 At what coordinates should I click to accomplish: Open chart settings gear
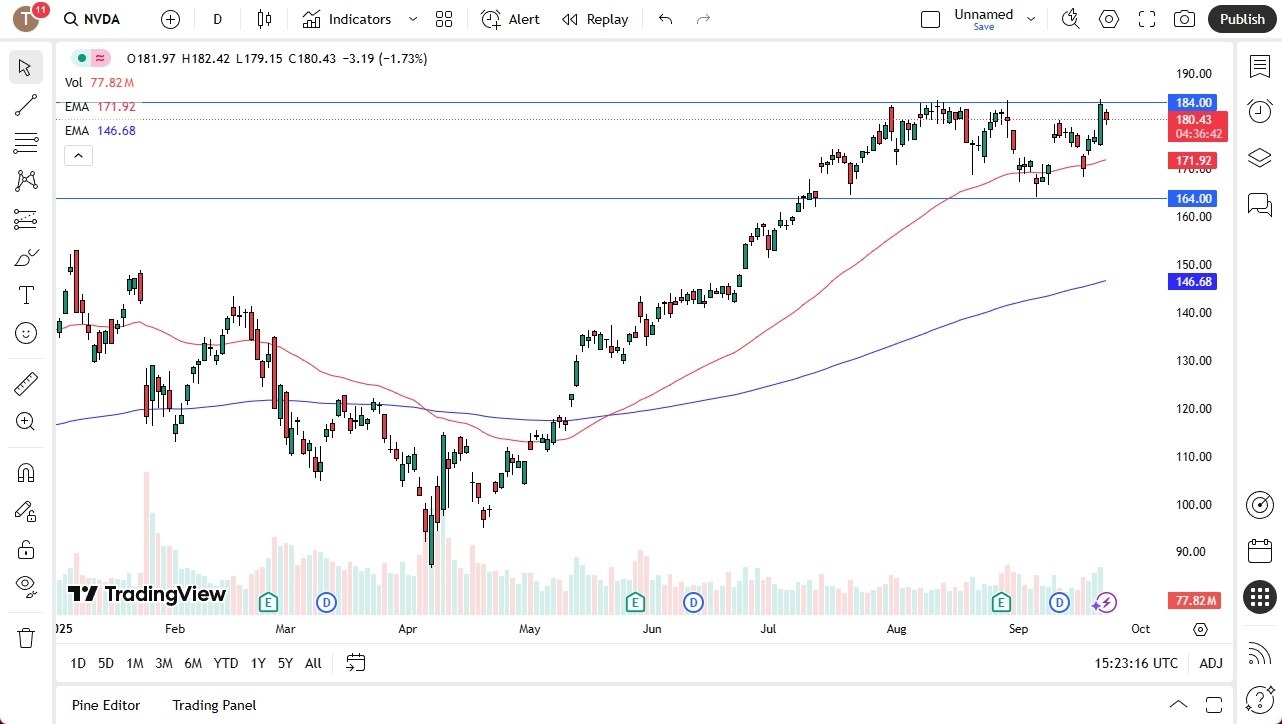click(x=1108, y=19)
